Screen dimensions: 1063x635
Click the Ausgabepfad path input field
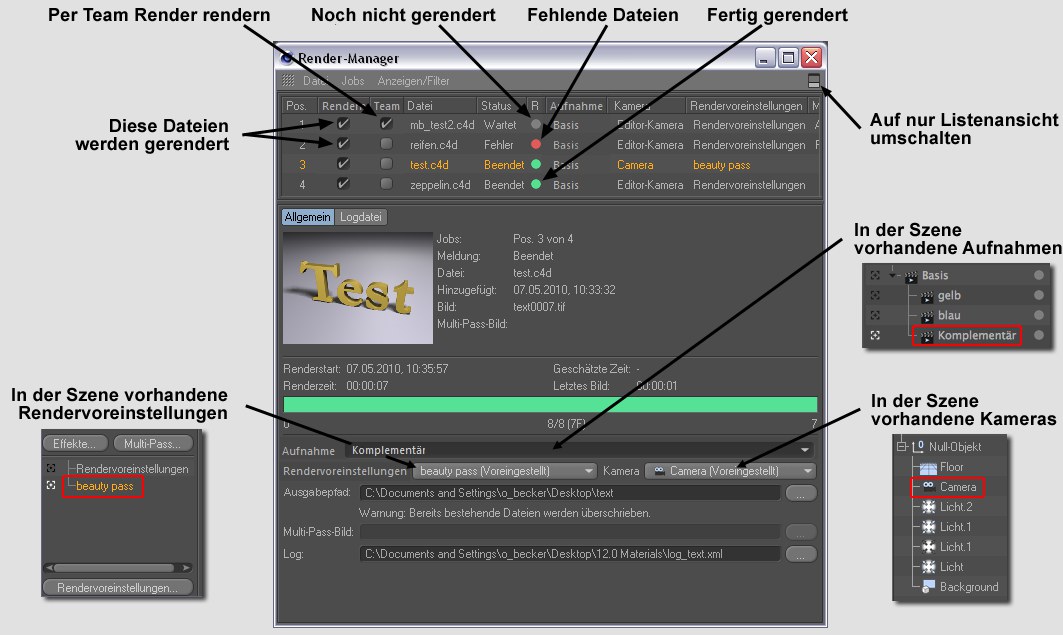[x=569, y=493]
